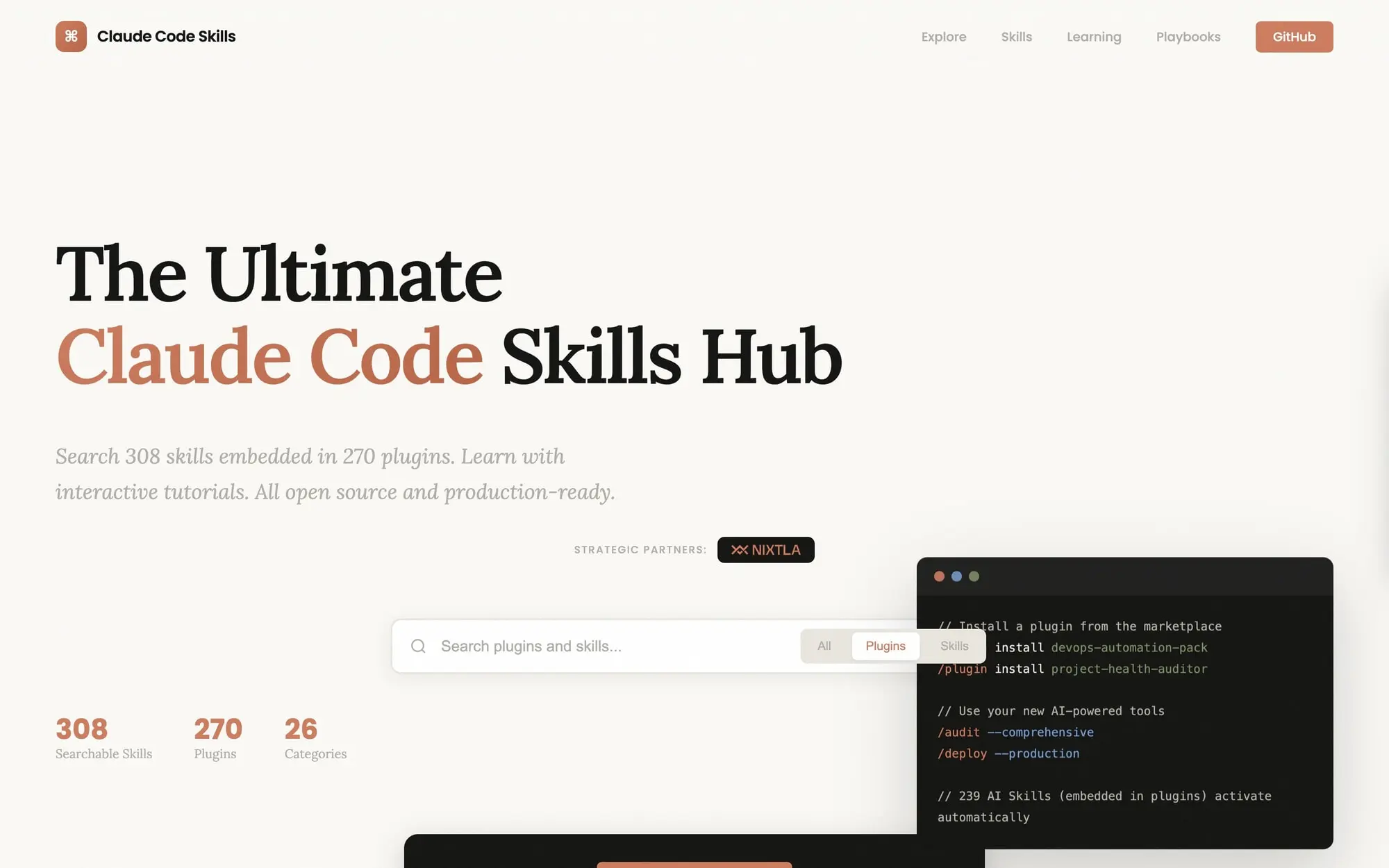Click the 26 Categories stat
This screenshot has width=1389, height=868.
point(315,739)
